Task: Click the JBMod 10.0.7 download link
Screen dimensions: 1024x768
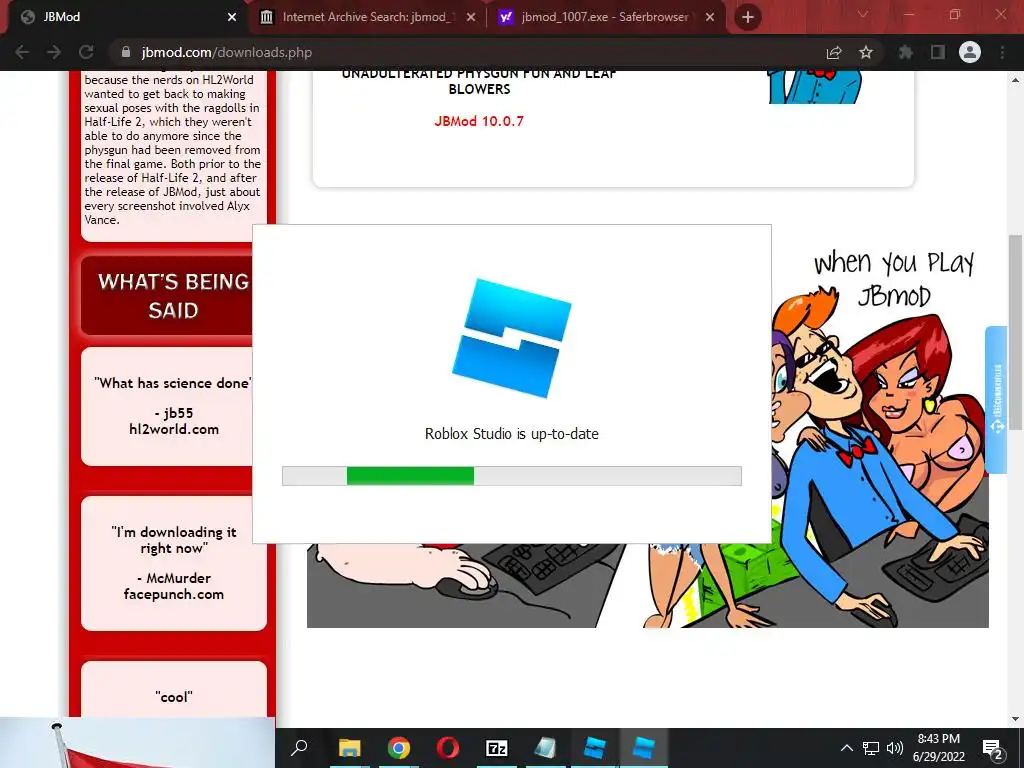Action: coord(479,121)
